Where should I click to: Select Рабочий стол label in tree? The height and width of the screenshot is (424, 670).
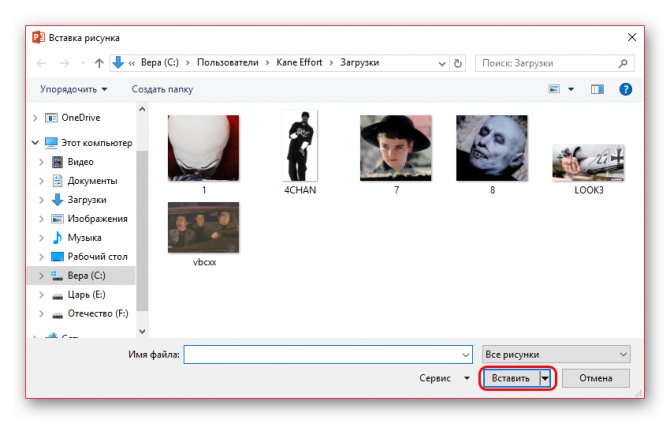pos(97,256)
